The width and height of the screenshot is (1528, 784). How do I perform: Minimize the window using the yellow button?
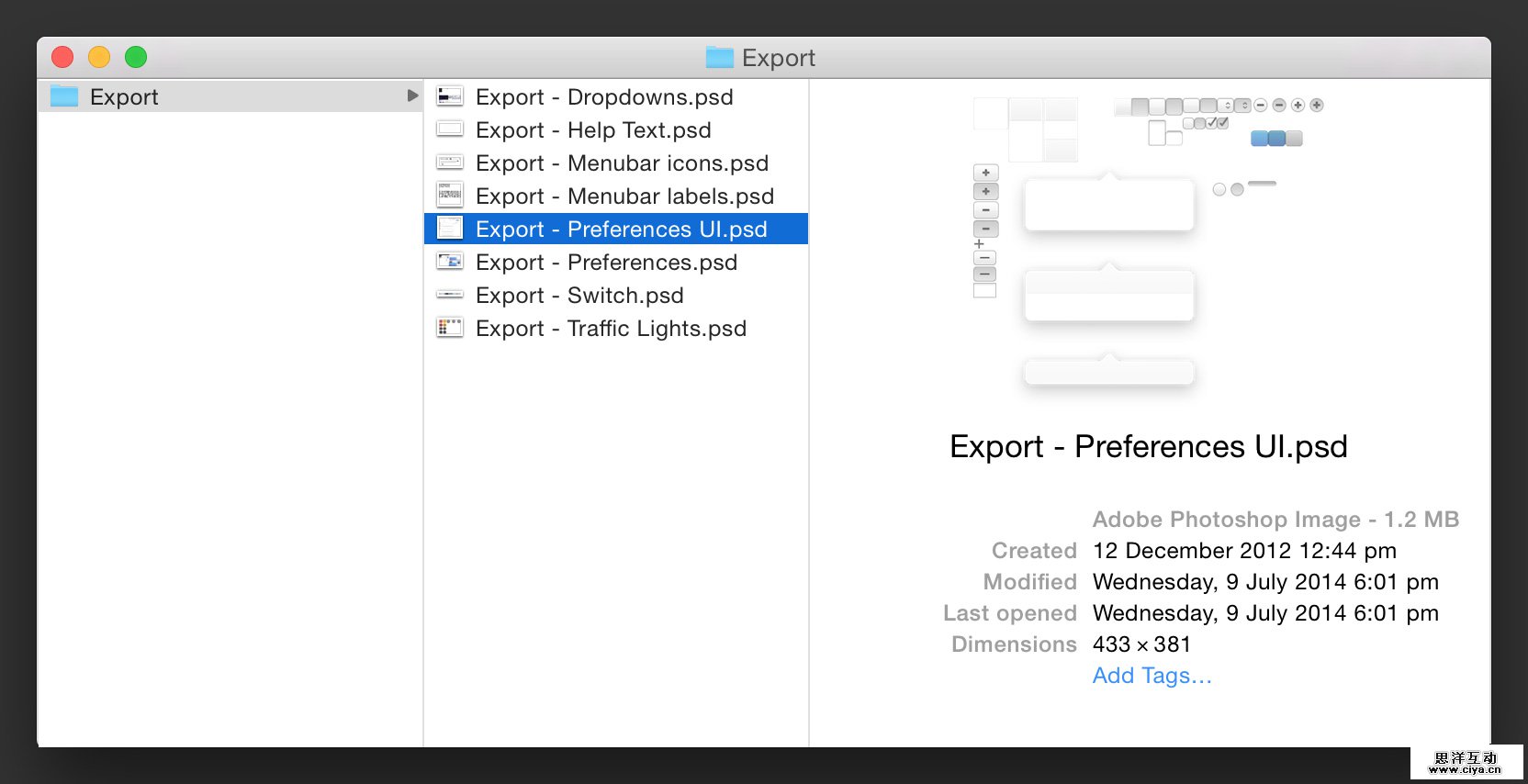coord(99,57)
